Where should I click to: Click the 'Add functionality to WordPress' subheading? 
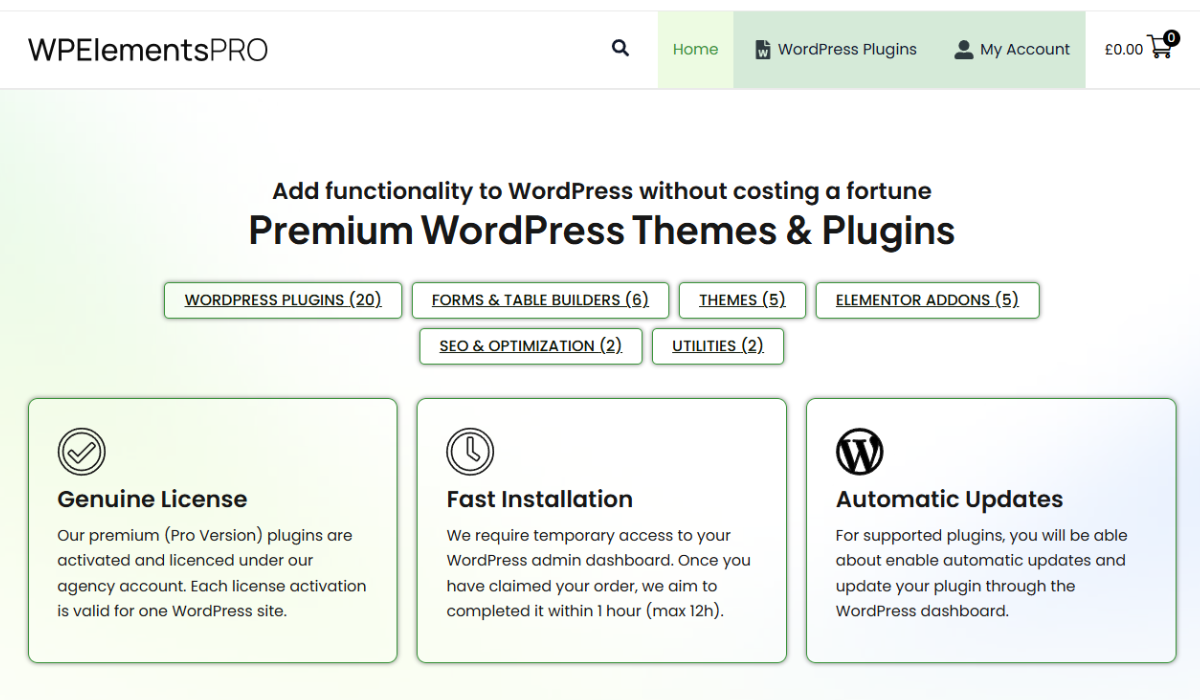pyautogui.click(x=602, y=191)
